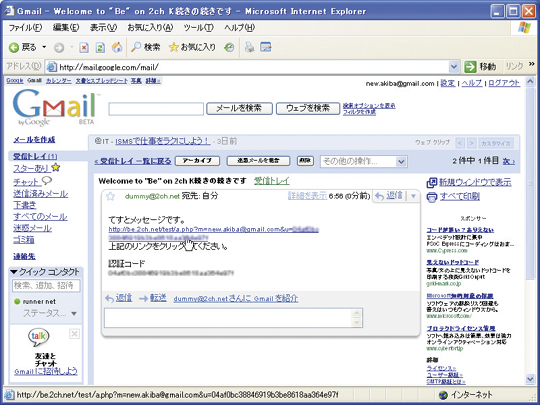Click the print icon in IE toolbar
540x405 pixels.
pos(249,47)
